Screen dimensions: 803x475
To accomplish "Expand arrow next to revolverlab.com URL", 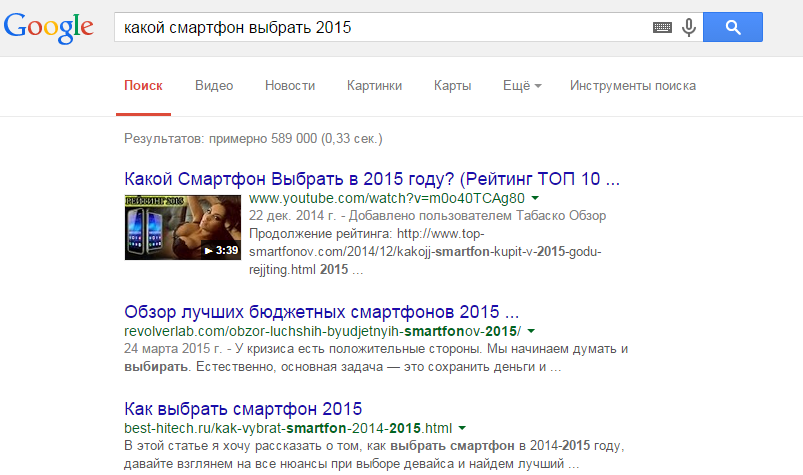I will (531, 331).
